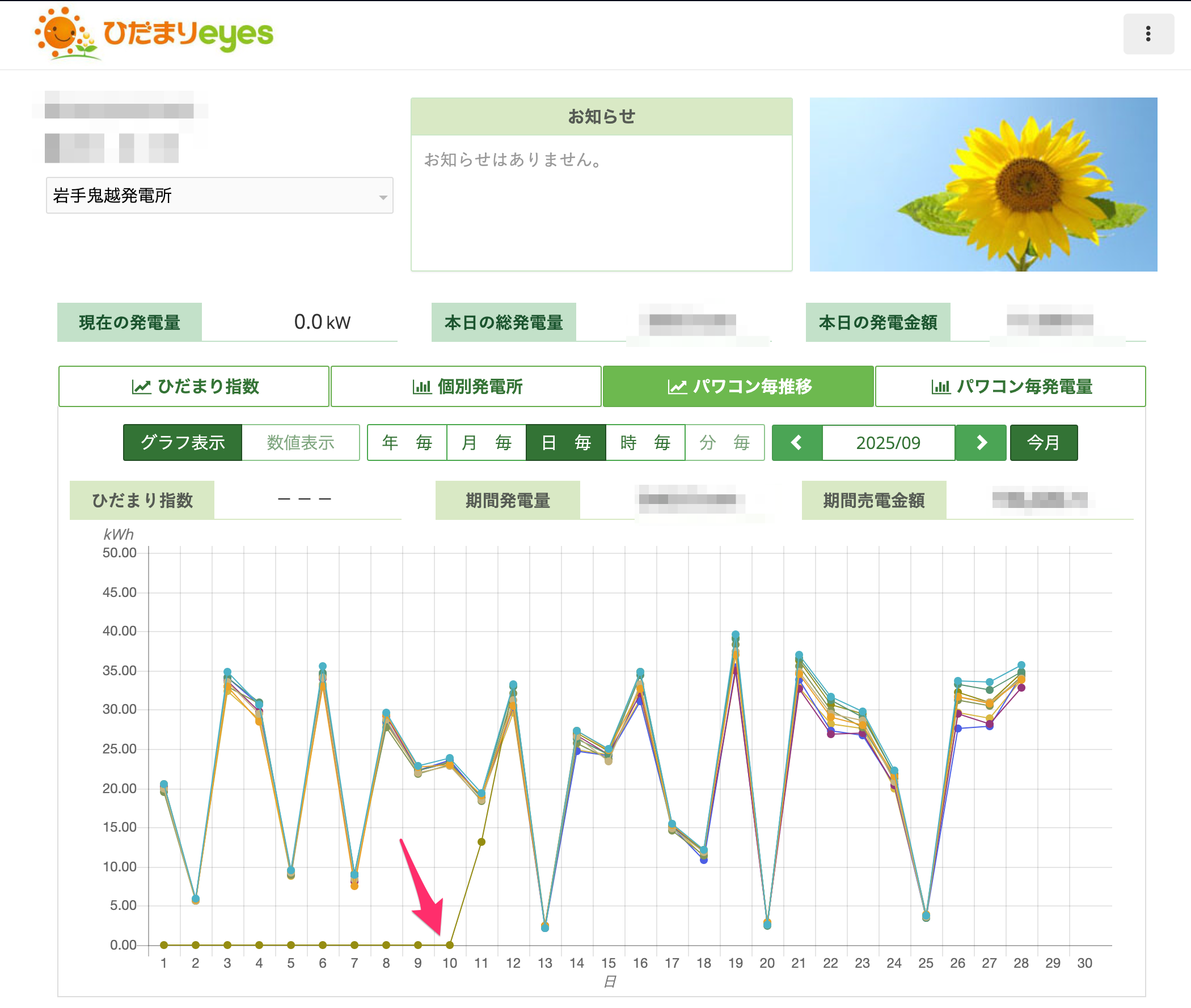This screenshot has height=1008, width=1191.
Task: Switch to 数値表示 view mode
Action: [301, 442]
